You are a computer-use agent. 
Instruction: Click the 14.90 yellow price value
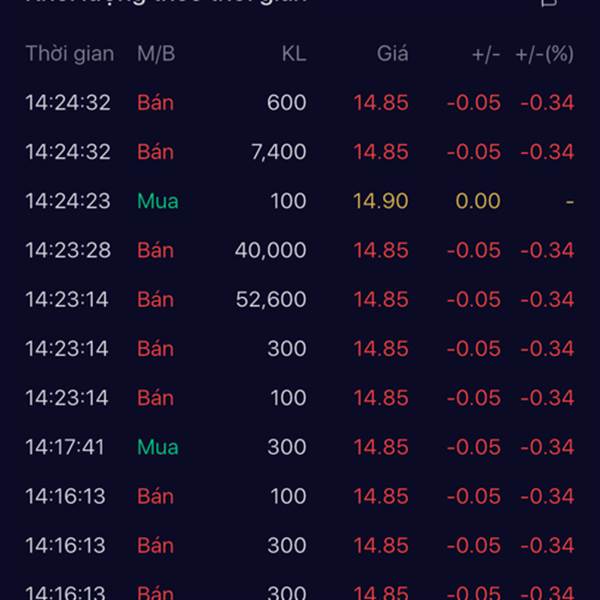(x=380, y=201)
